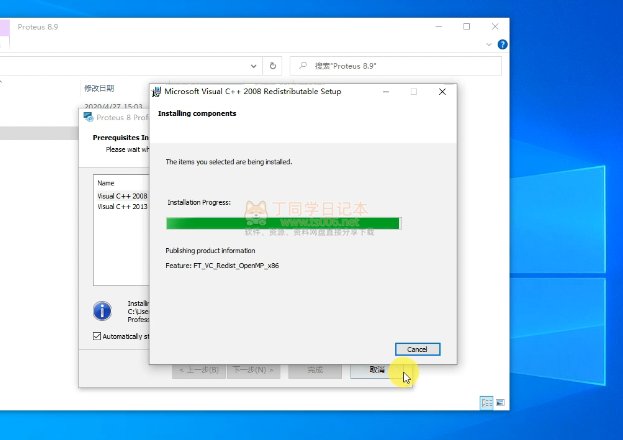The image size is (623, 440).
Task: Click the 下一步(N) button in Proteus installer
Action: click(x=253, y=370)
